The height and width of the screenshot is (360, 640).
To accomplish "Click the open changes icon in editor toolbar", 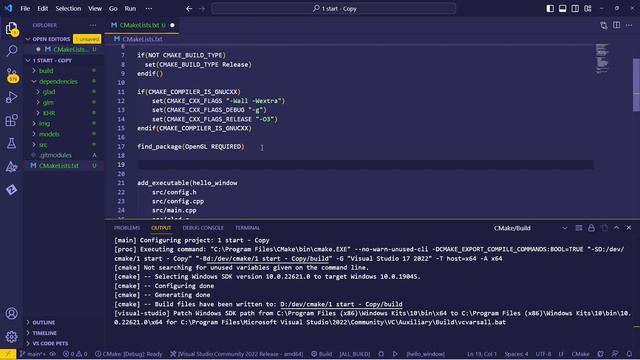I will (x=604, y=25).
